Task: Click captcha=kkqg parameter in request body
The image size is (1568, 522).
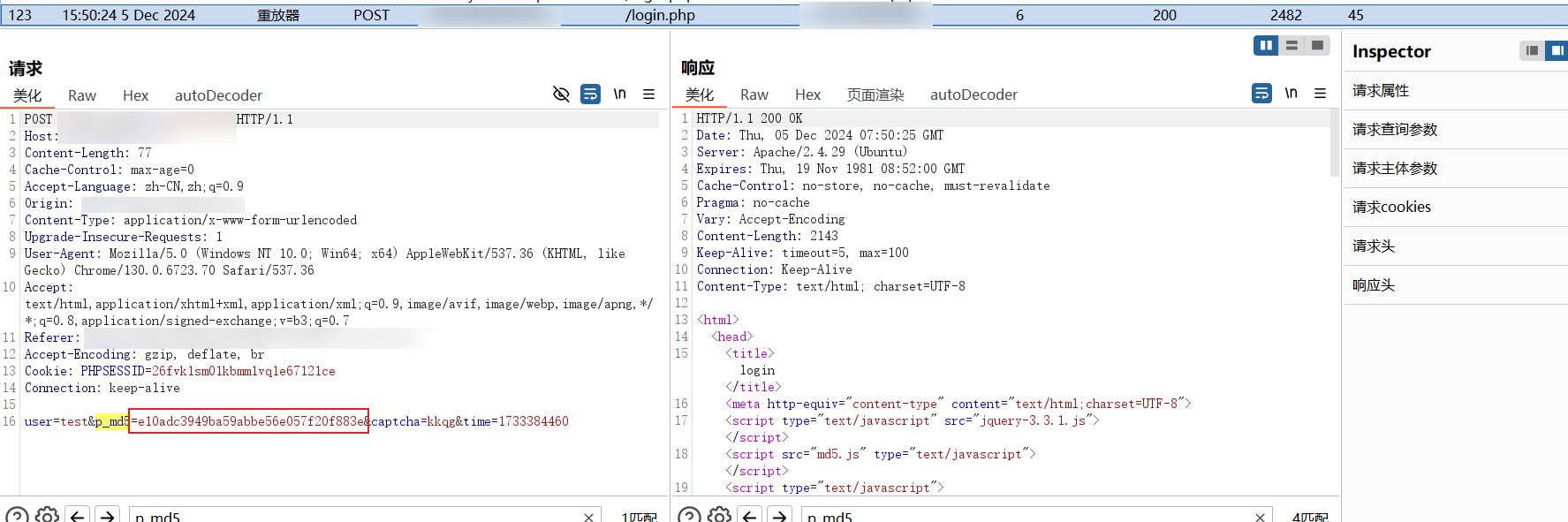Action: (x=413, y=421)
